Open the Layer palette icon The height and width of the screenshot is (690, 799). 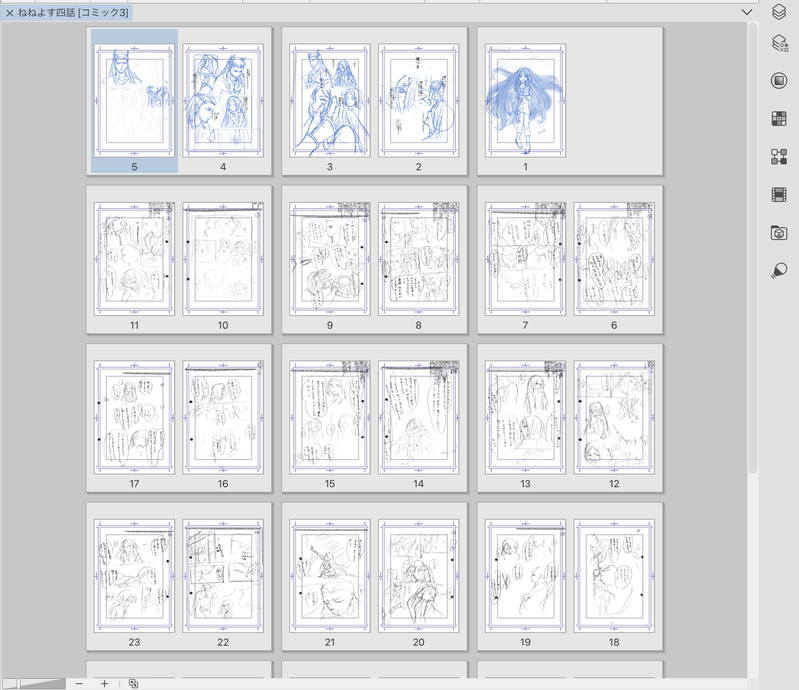pyautogui.click(x=778, y=11)
